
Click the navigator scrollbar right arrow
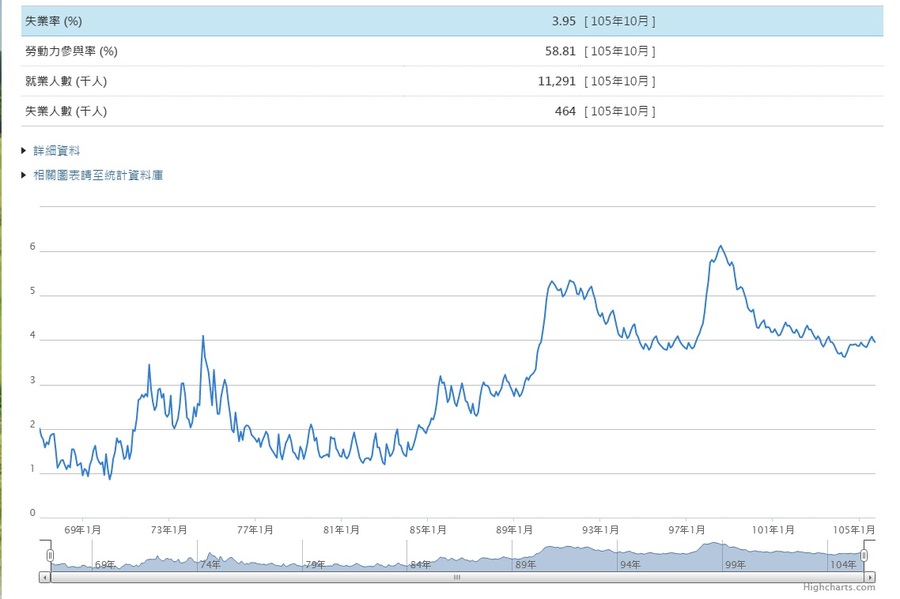click(x=870, y=577)
